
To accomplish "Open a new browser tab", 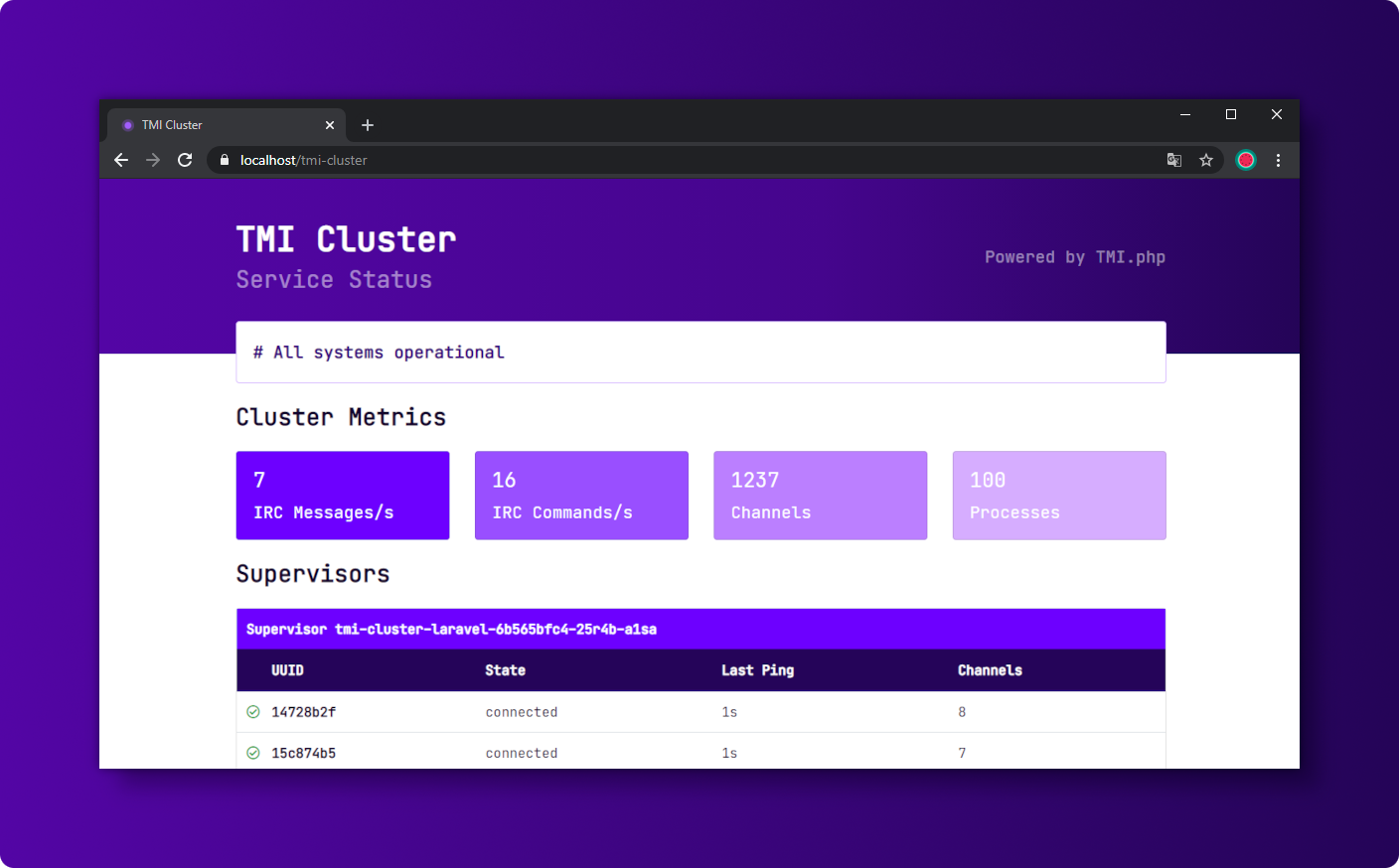I will pos(368,125).
